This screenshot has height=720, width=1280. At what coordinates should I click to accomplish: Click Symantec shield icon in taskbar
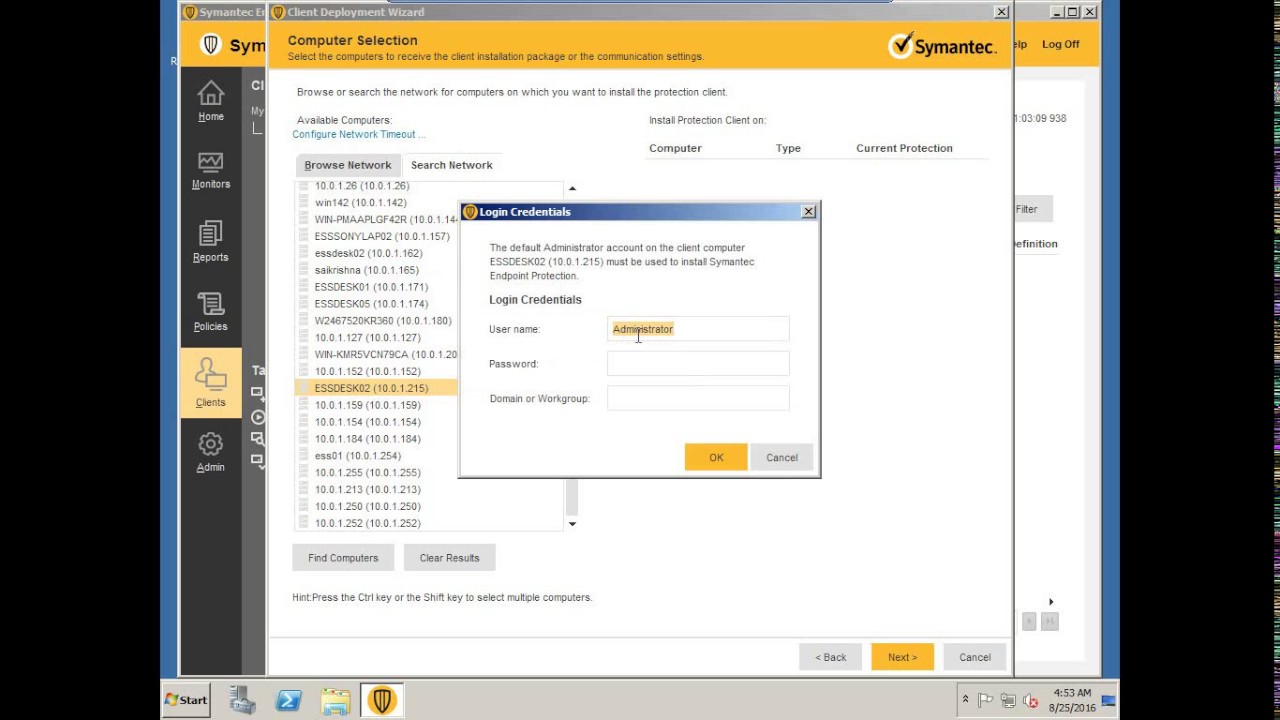382,700
